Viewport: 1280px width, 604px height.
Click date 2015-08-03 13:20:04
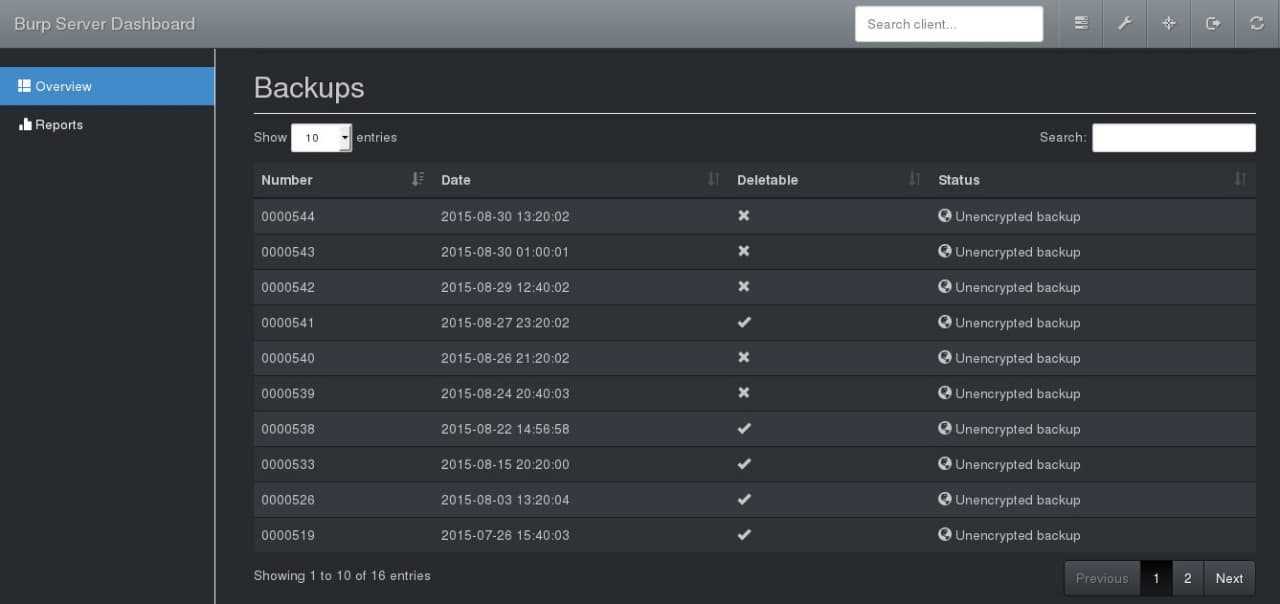tap(505, 500)
